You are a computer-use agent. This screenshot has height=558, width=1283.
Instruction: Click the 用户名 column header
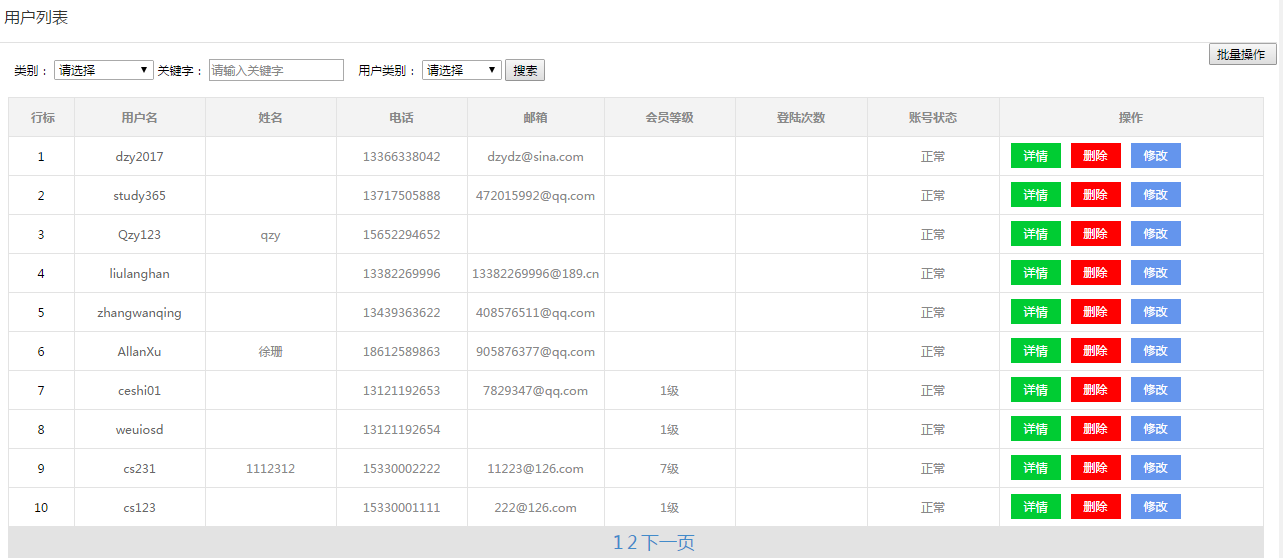pyautogui.click(x=139, y=118)
